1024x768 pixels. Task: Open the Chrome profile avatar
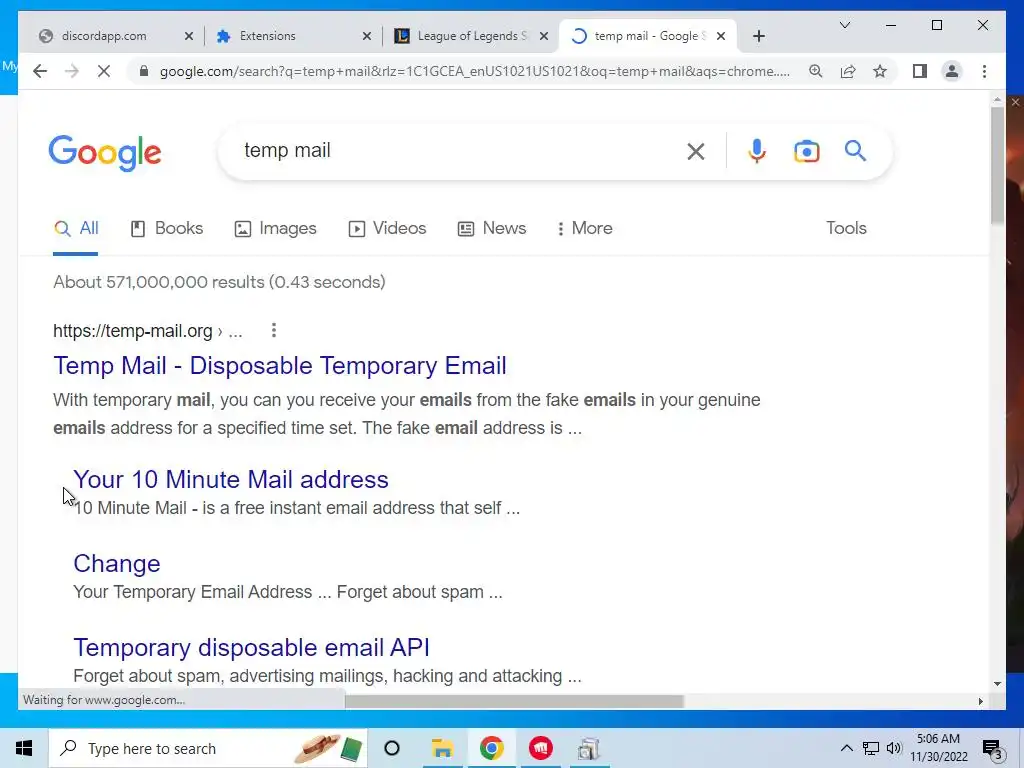coord(952,71)
